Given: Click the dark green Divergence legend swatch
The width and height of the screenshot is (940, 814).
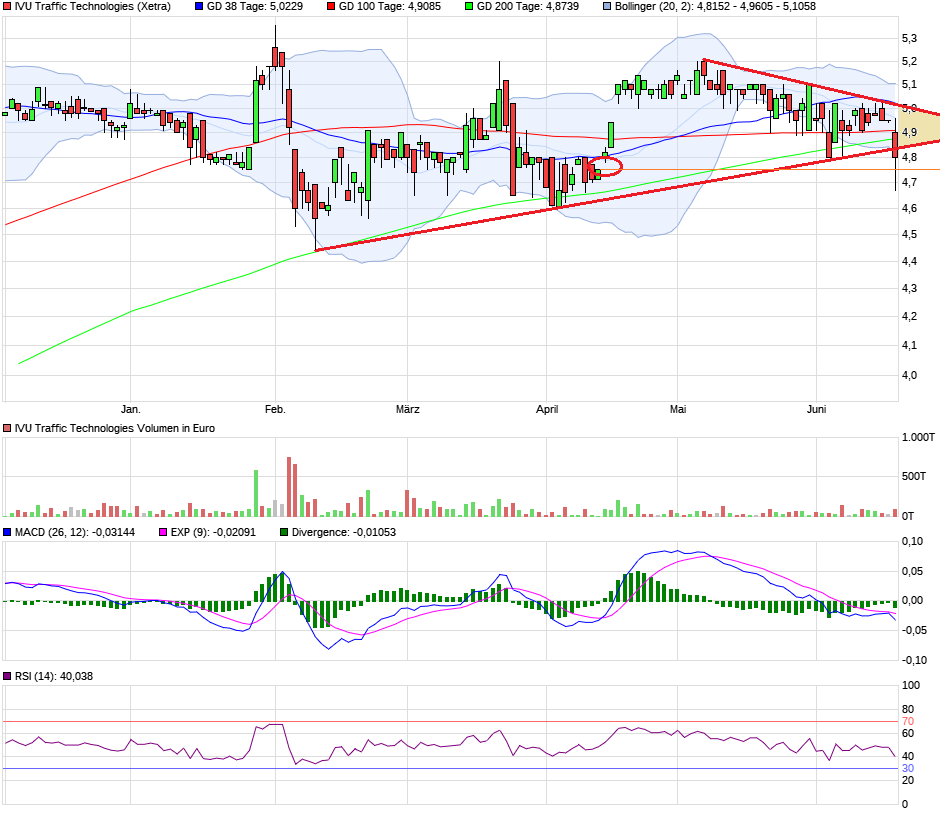Looking at the screenshot, I should tap(284, 532).
